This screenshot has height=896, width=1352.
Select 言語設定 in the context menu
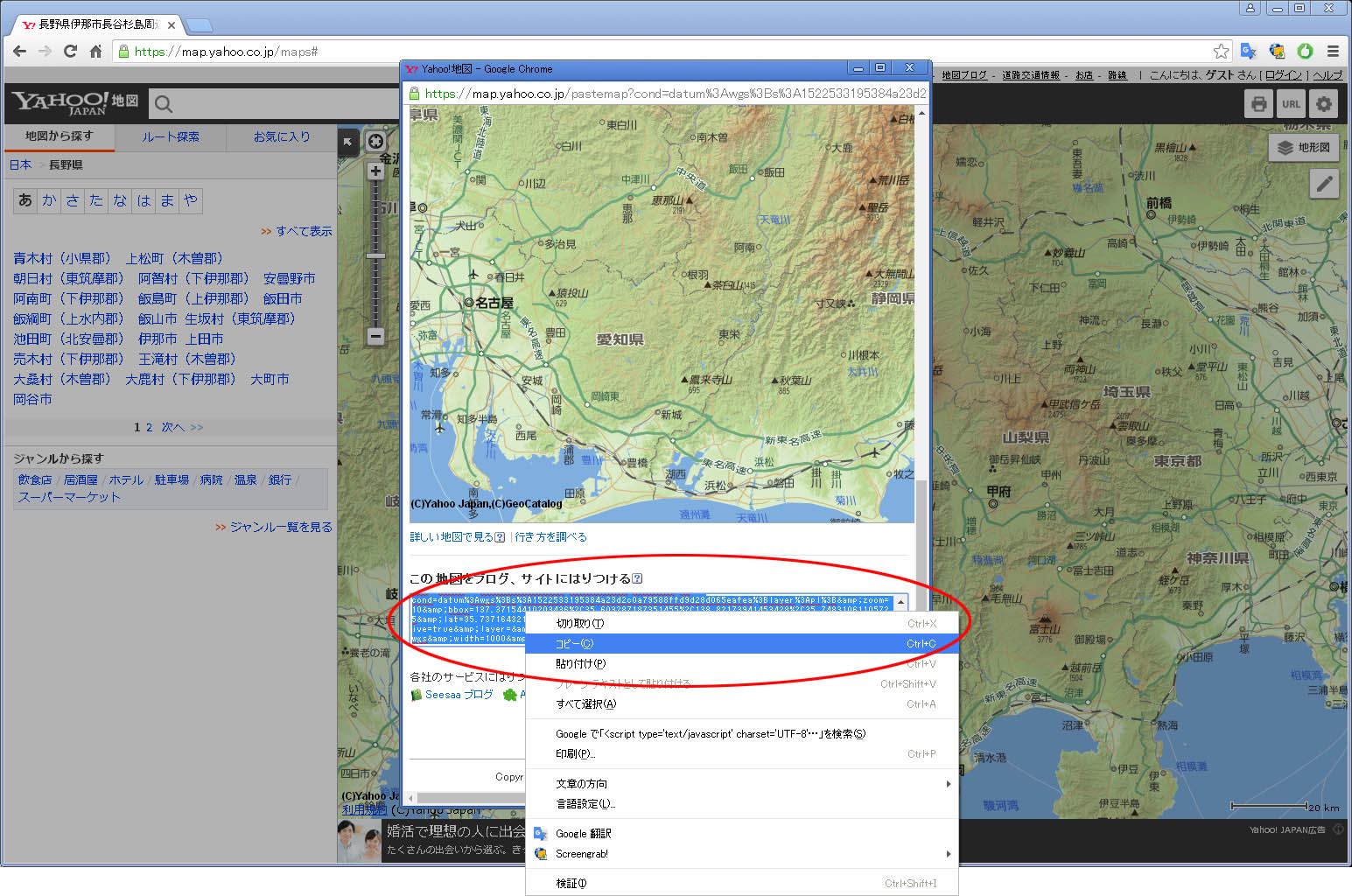742,803
